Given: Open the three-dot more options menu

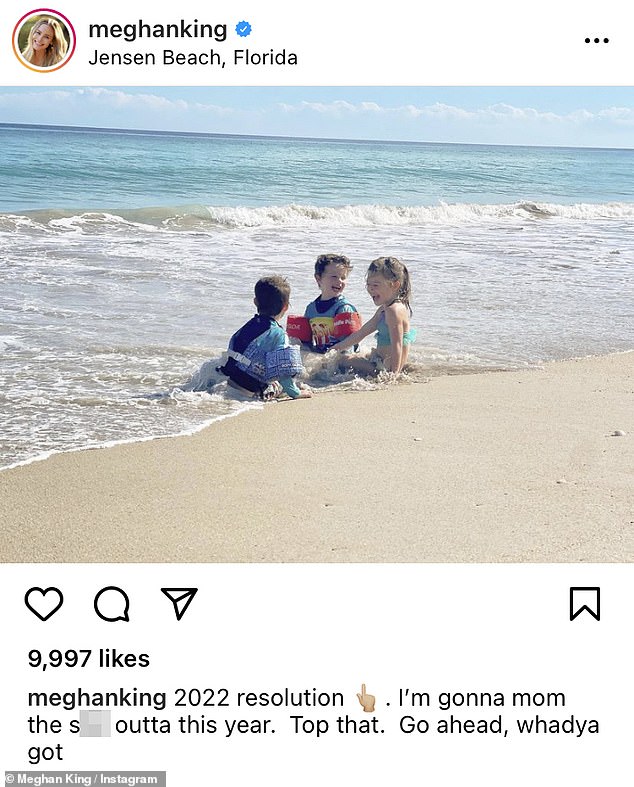Looking at the screenshot, I should tap(597, 41).
